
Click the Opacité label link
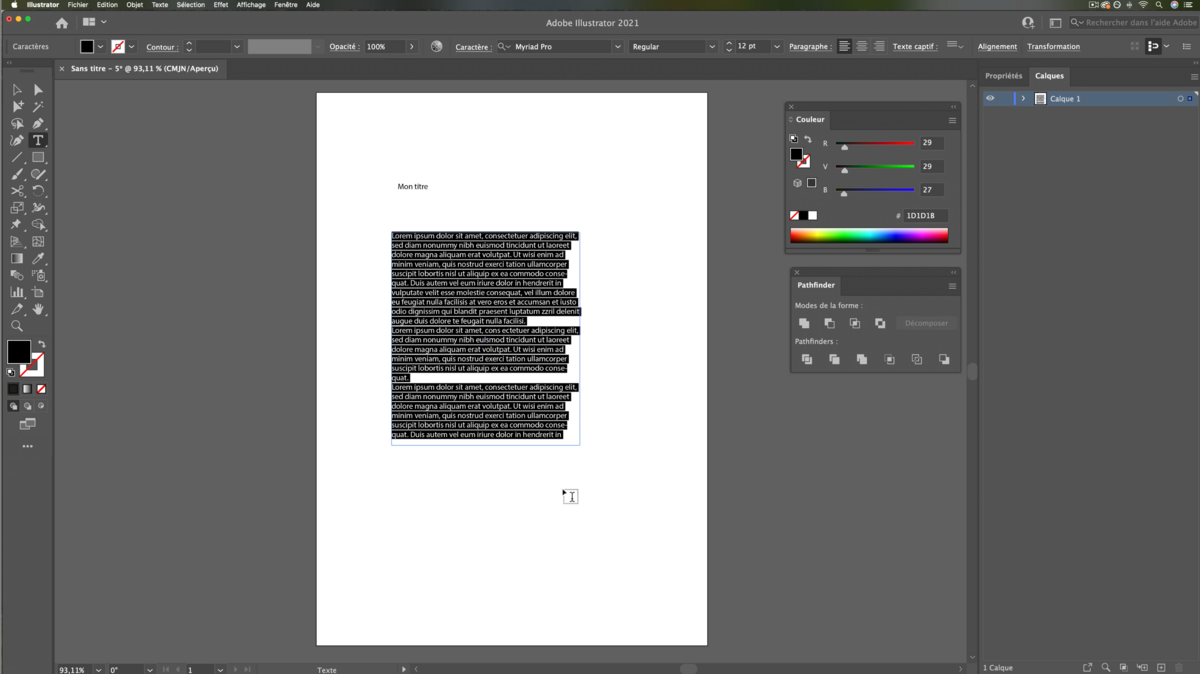click(x=343, y=47)
